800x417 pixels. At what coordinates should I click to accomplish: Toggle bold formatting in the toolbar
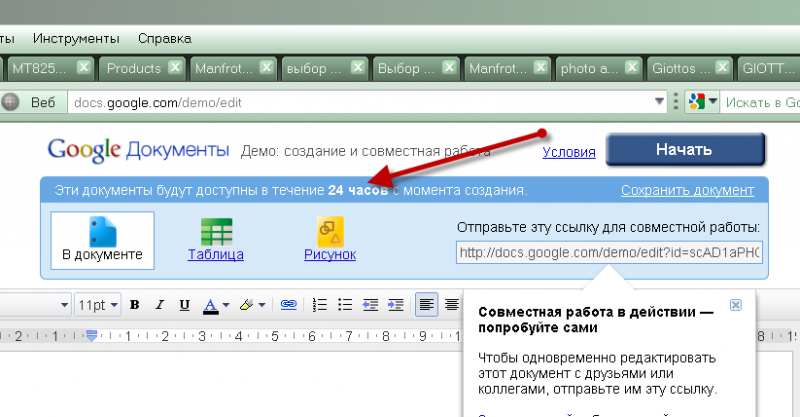click(135, 305)
